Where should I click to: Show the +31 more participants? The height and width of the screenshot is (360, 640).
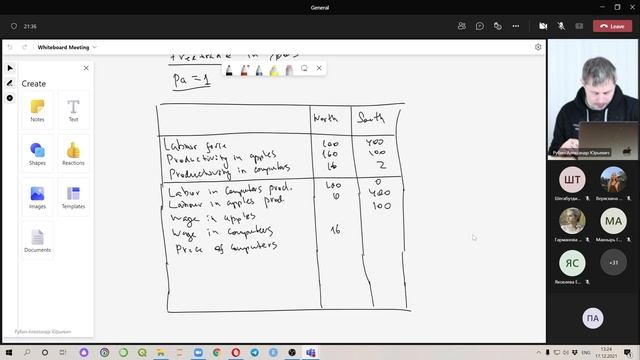tap(613, 263)
